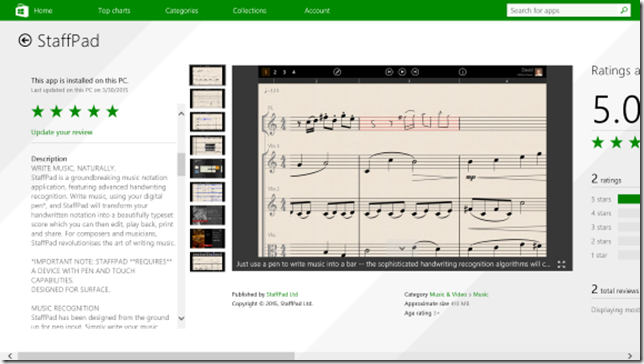Open publisher StaffPad Ltd link
The width and height of the screenshot is (644, 364).
click(282, 294)
